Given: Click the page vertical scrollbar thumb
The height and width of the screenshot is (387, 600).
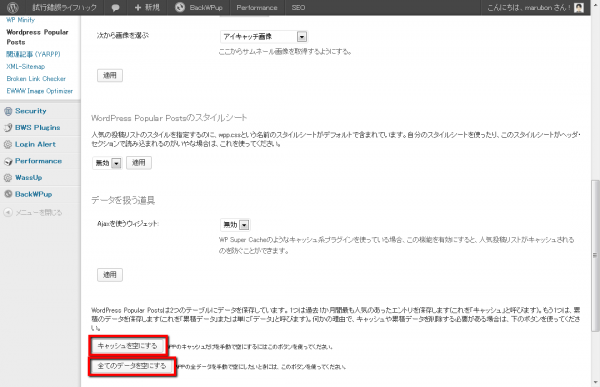Looking at the screenshot, I should click(x=595, y=255).
